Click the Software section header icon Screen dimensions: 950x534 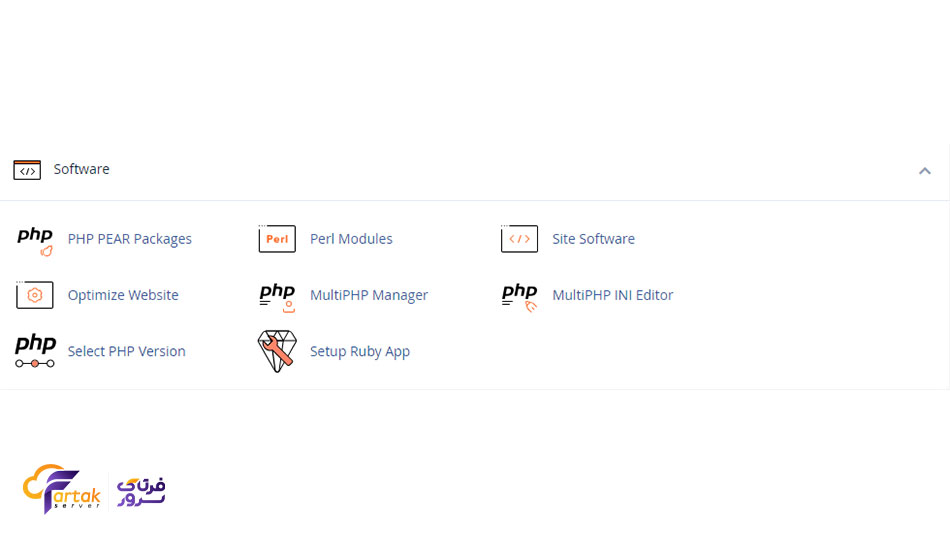(x=27, y=170)
